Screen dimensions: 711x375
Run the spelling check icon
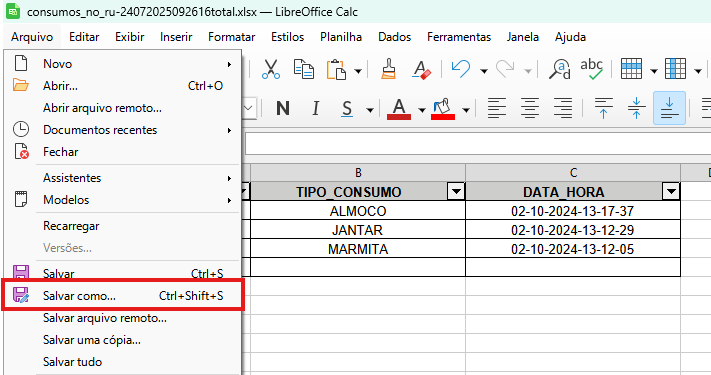coord(591,69)
